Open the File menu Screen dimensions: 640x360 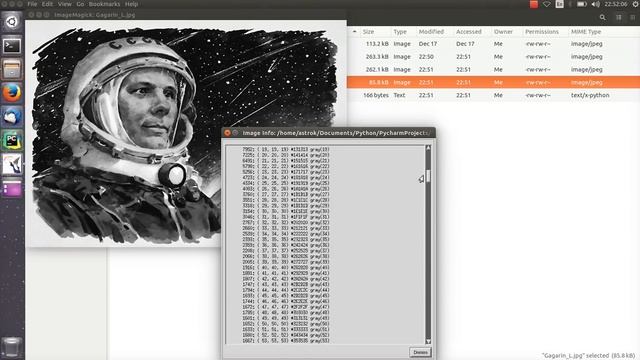click(x=32, y=4)
